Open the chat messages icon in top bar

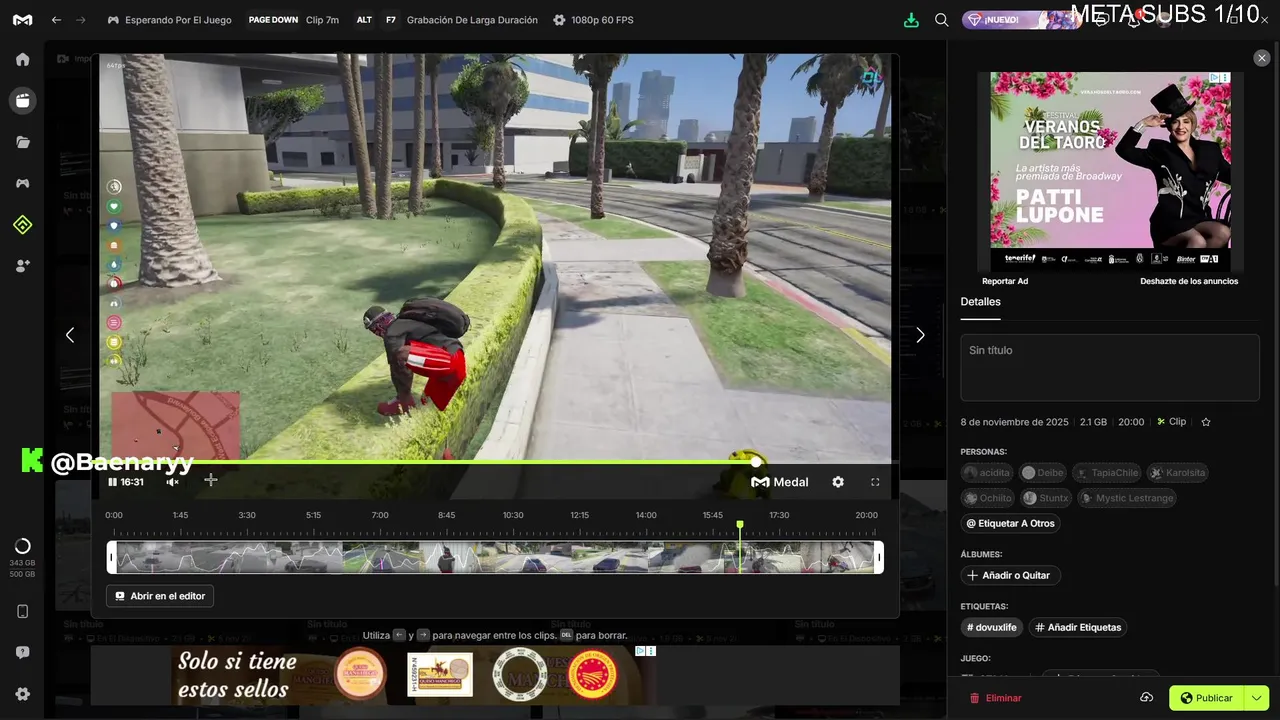(x=1102, y=20)
